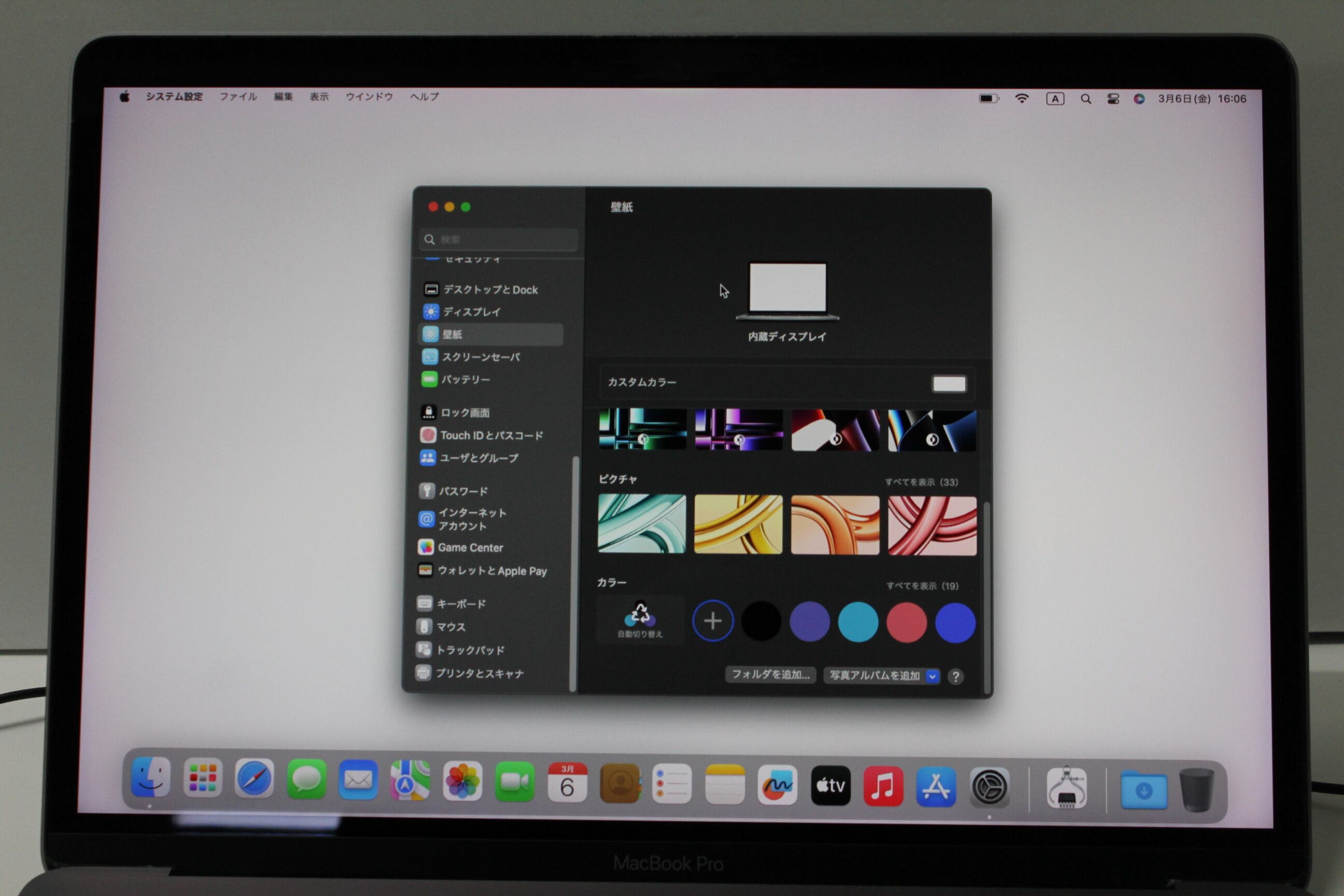Choose the custom color white swatch
Image resolution: width=1344 pixels, height=896 pixels.
tap(948, 383)
